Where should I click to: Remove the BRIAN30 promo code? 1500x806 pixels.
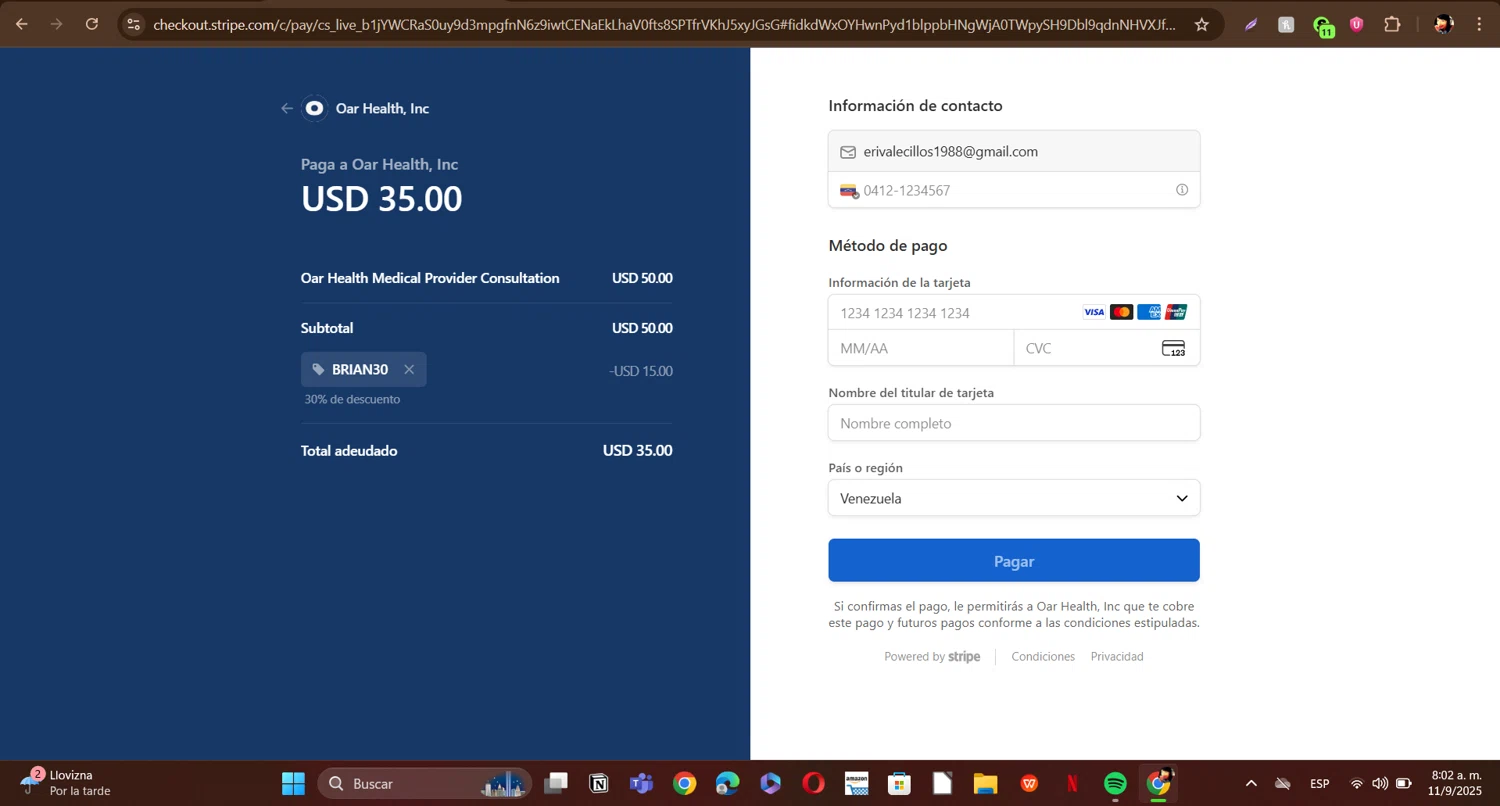pos(409,370)
